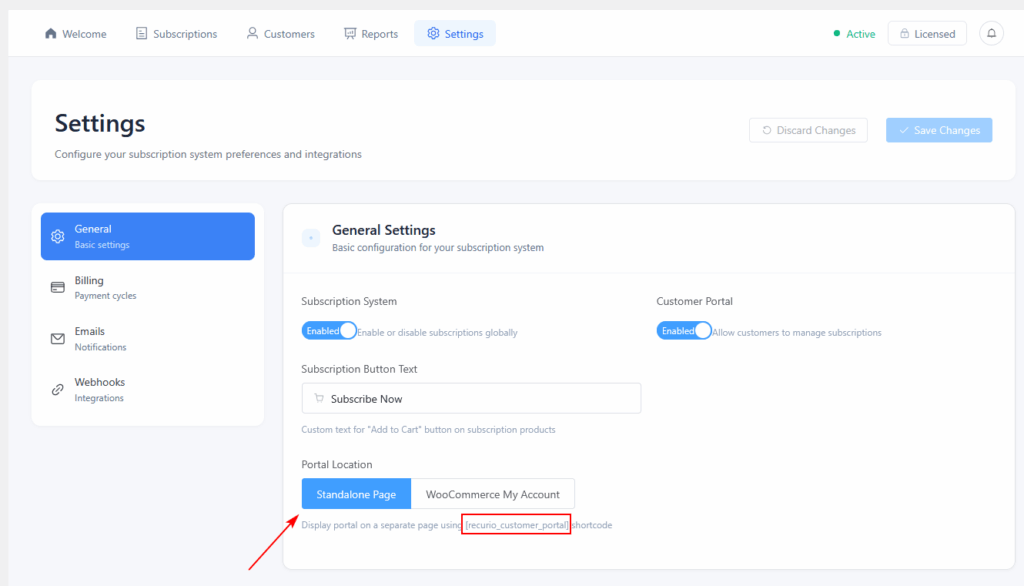1024x586 pixels.
Task: Click the back chevron beside General Settings
Action: (x=311, y=238)
